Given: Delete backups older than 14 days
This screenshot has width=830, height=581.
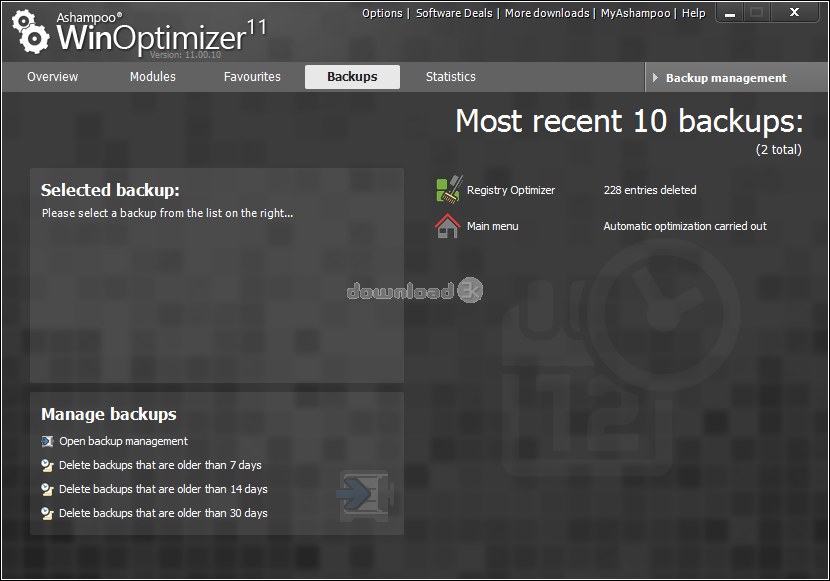Looking at the screenshot, I should point(163,489).
